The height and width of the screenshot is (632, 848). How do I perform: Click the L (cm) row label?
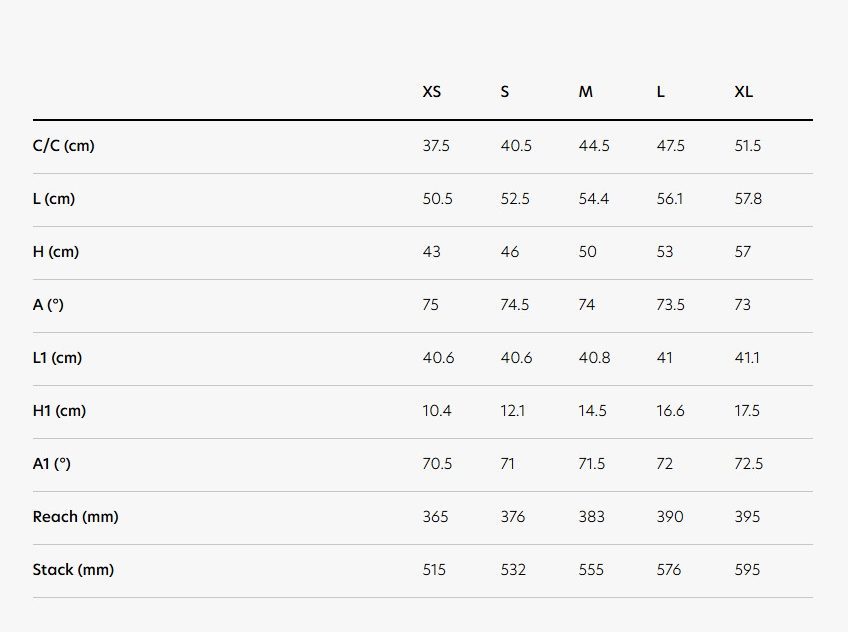coord(54,198)
